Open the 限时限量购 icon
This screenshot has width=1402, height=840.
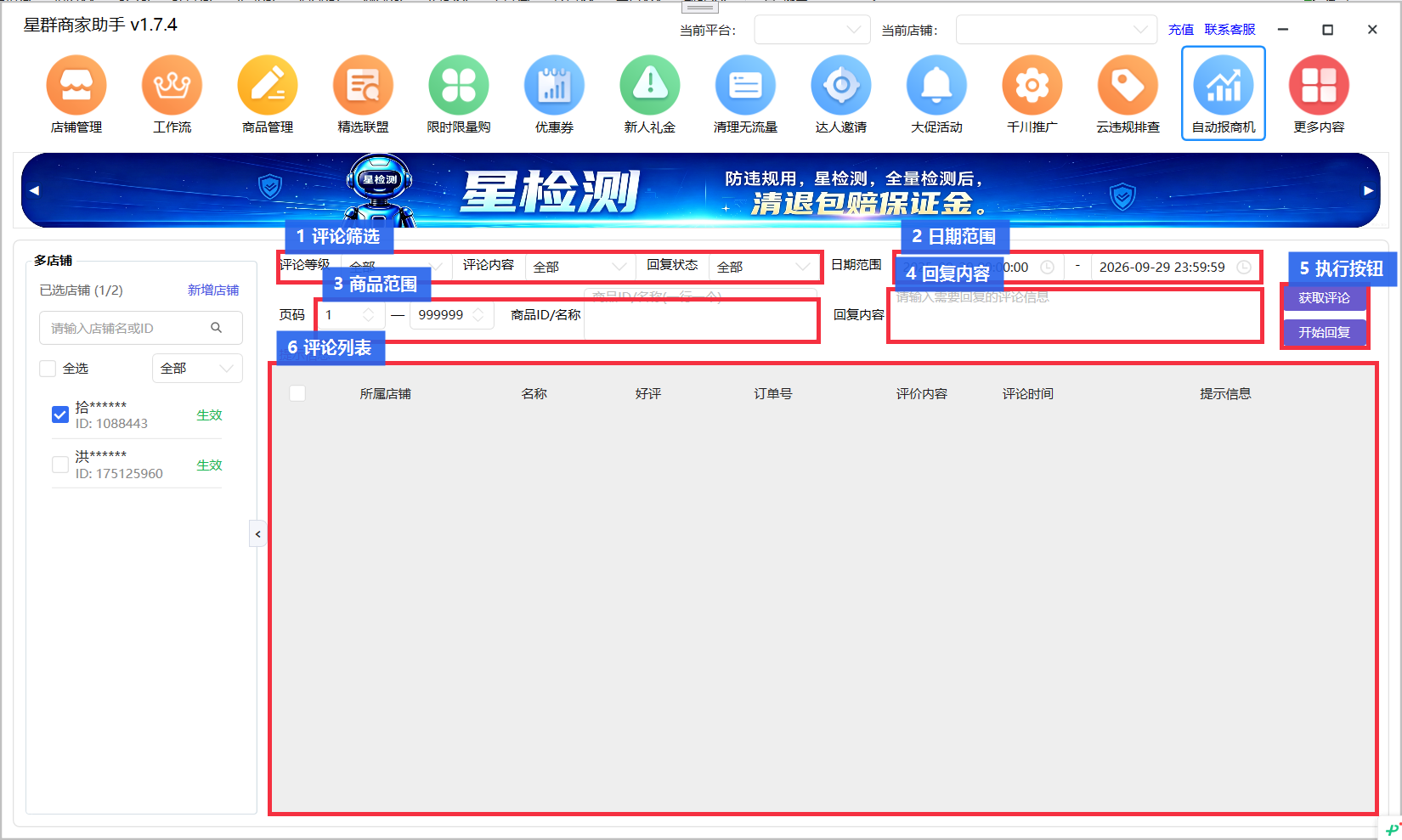click(459, 94)
